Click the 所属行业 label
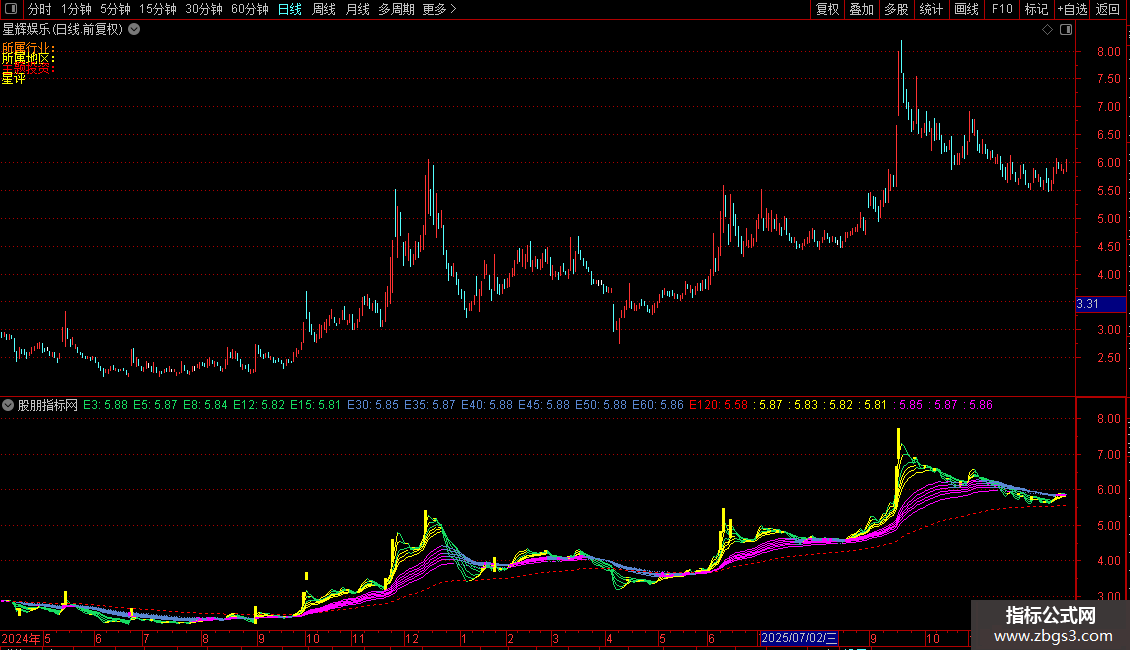This screenshot has height=650, width=1130. [28, 48]
